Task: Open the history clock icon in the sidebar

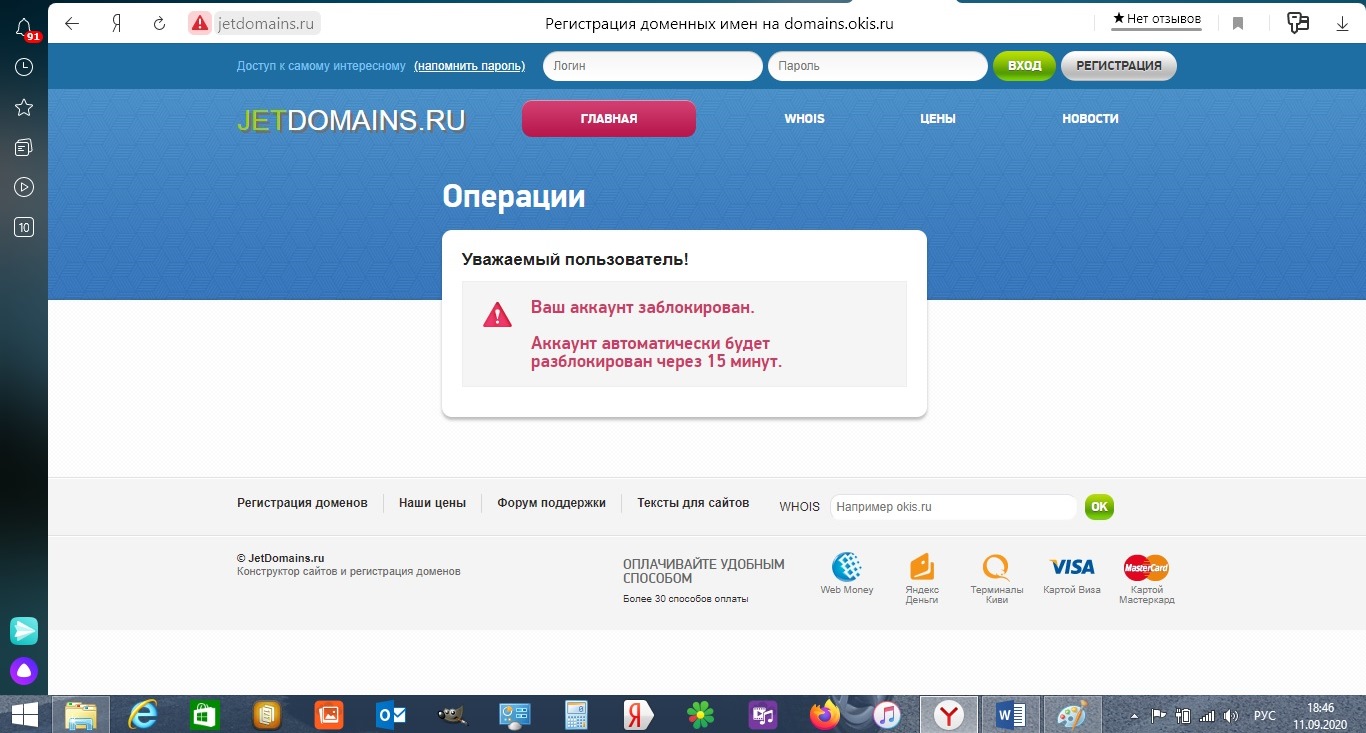Action: 24,67
